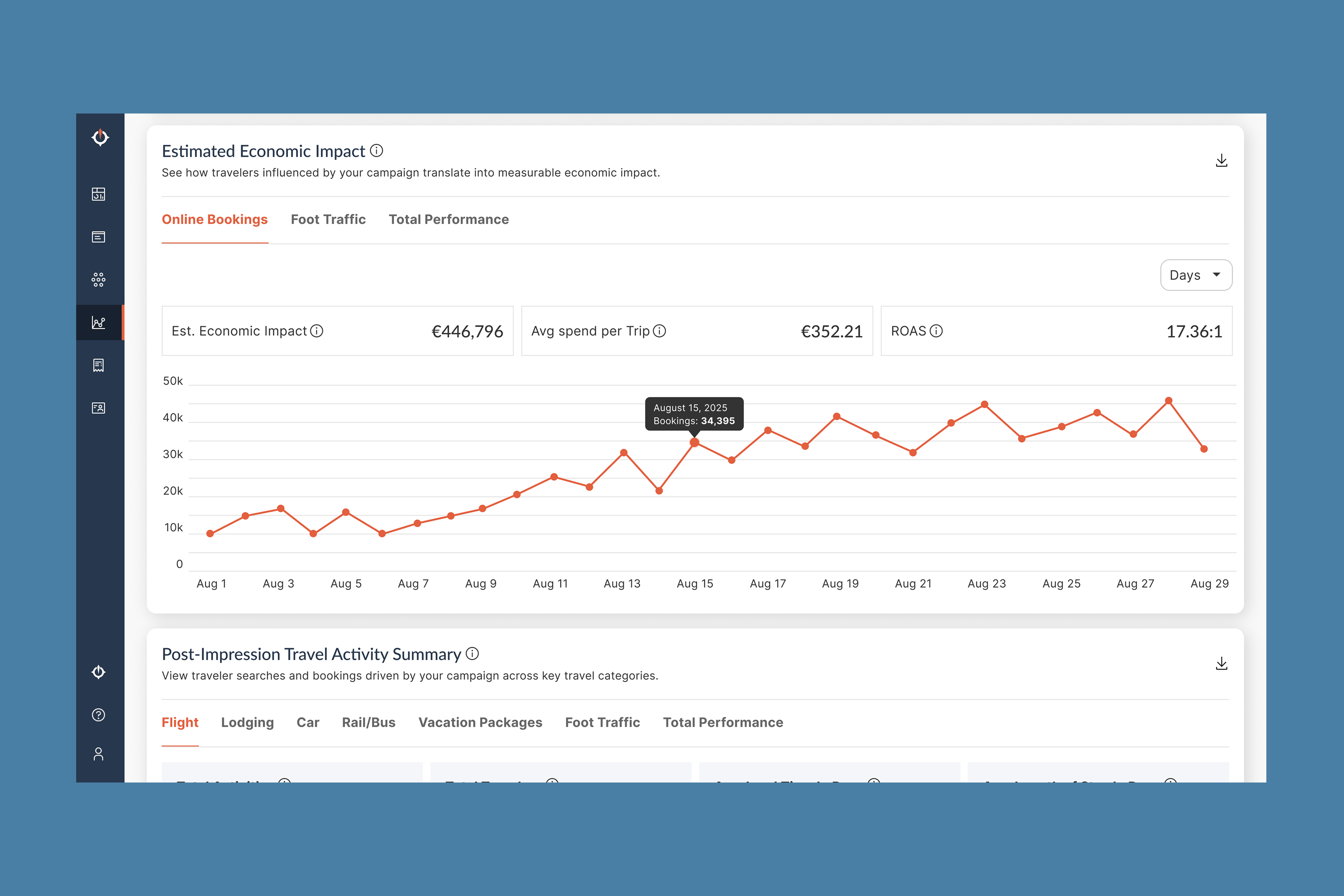Click the compass logo at sidebar top
1344x896 pixels.
[x=100, y=137]
